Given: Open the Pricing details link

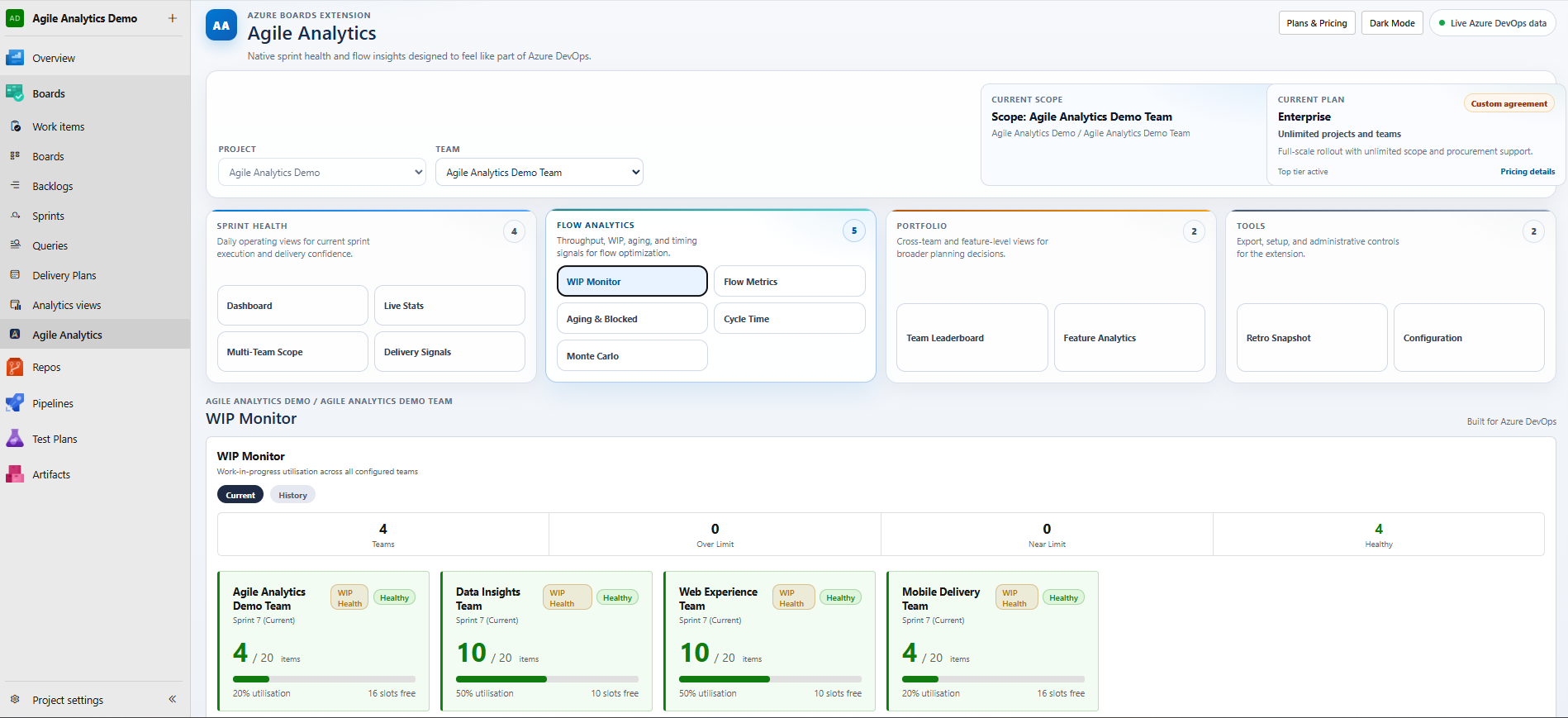Looking at the screenshot, I should [x=1528, y=172].
